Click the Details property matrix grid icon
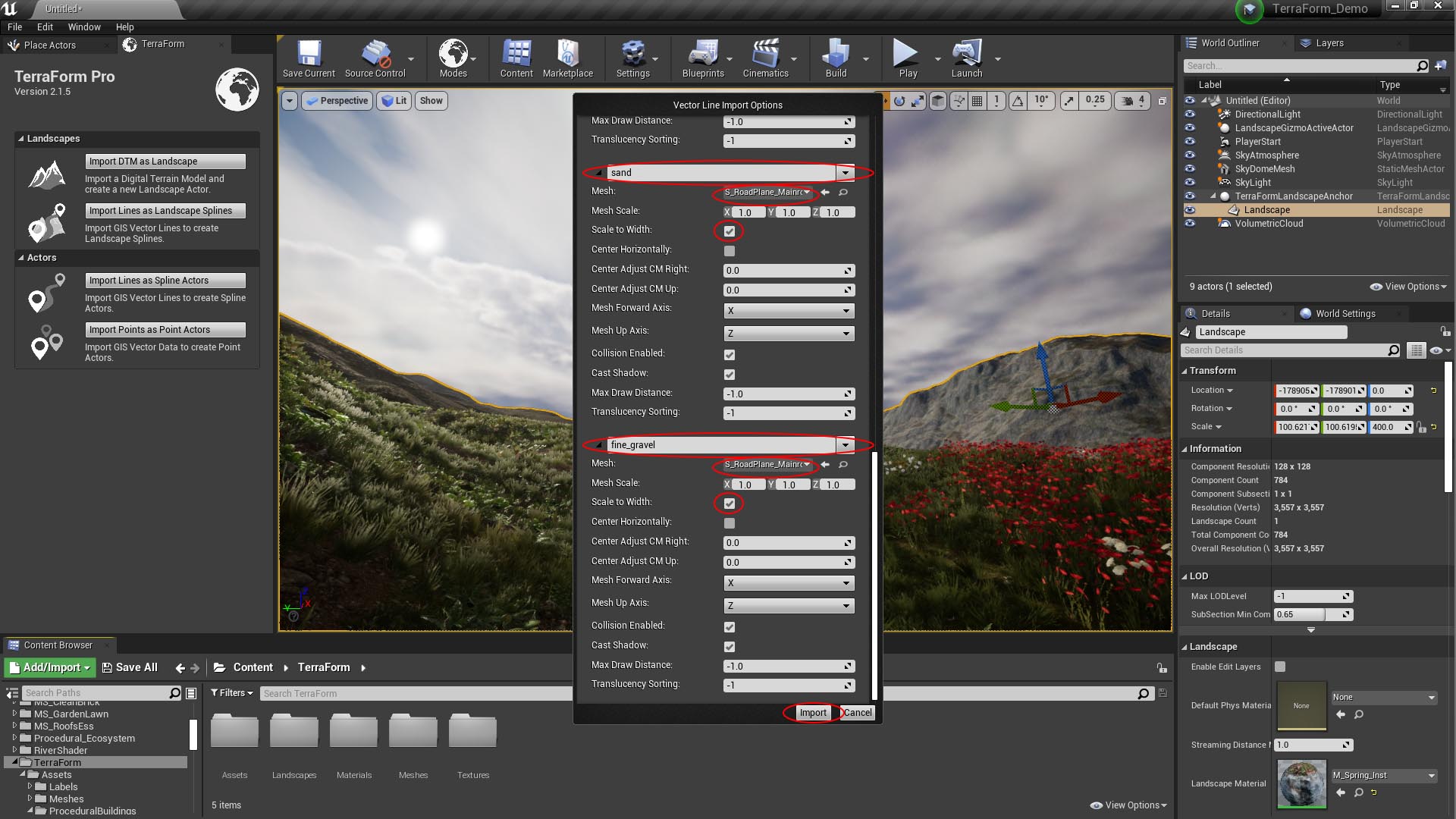 pyautogui.click(x=1416, y=350)
